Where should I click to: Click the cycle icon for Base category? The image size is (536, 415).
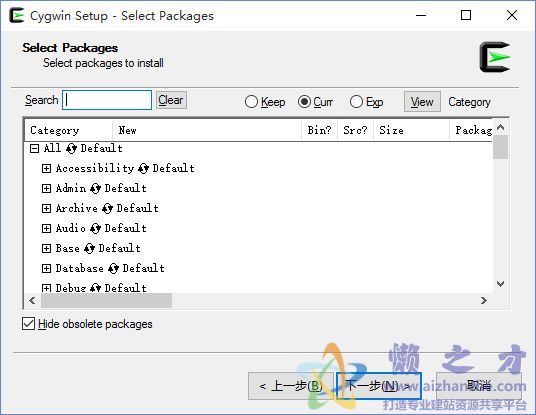89,248
